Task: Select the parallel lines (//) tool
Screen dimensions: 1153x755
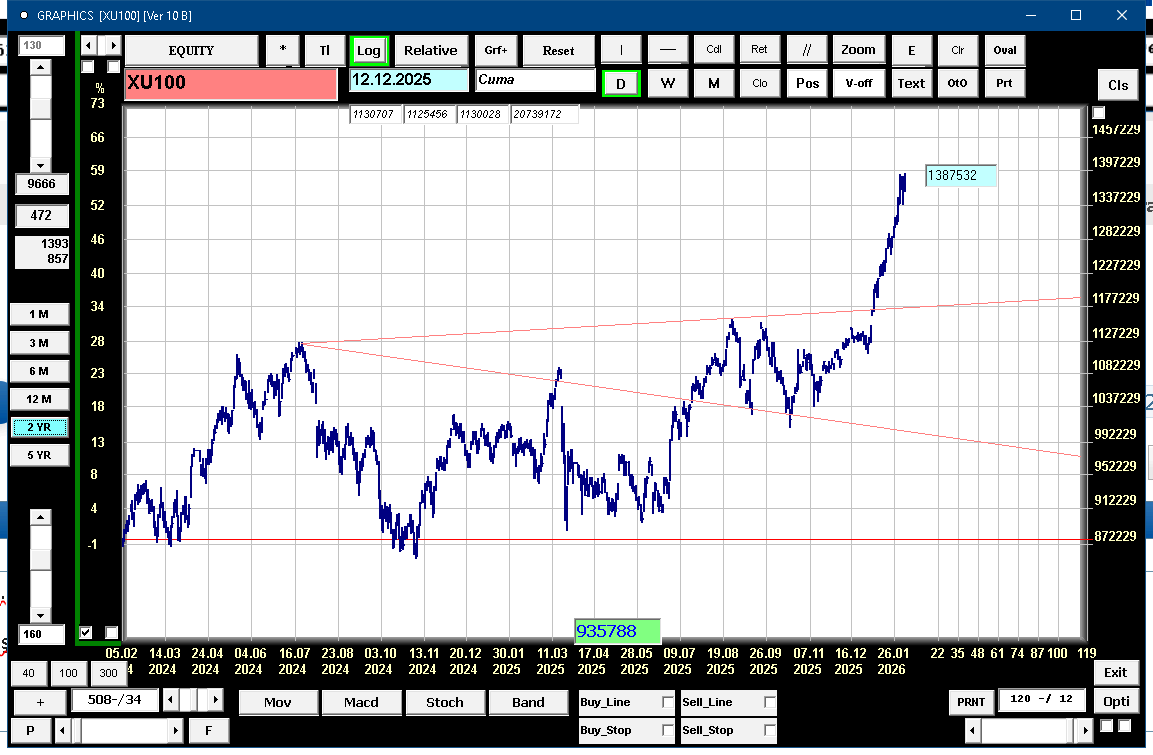Action: [x=806, y=50]
